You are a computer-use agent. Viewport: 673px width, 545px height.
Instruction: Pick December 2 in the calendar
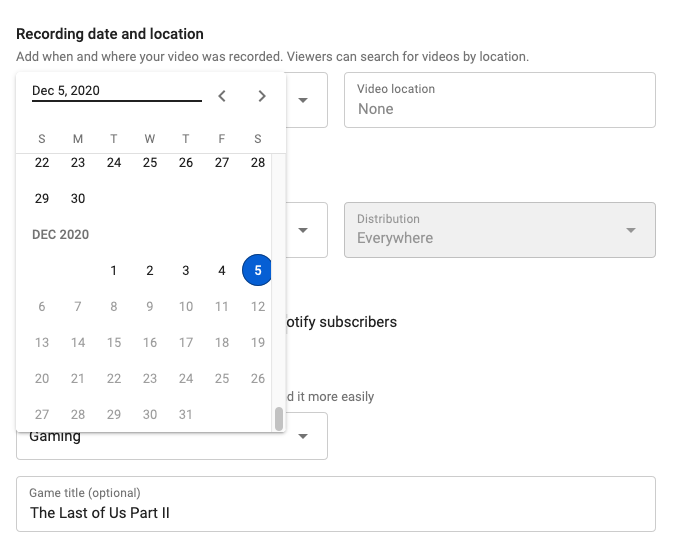tap(150, 270)
